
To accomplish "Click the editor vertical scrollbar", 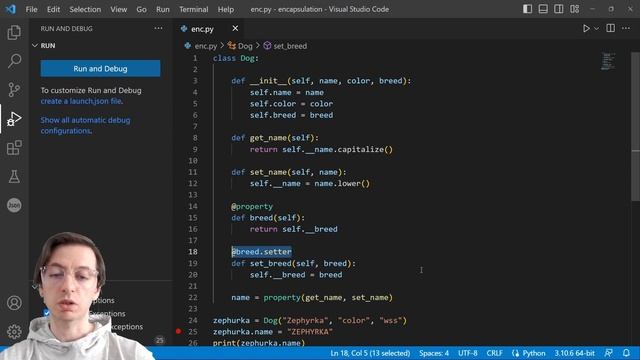I will (636, 127).
